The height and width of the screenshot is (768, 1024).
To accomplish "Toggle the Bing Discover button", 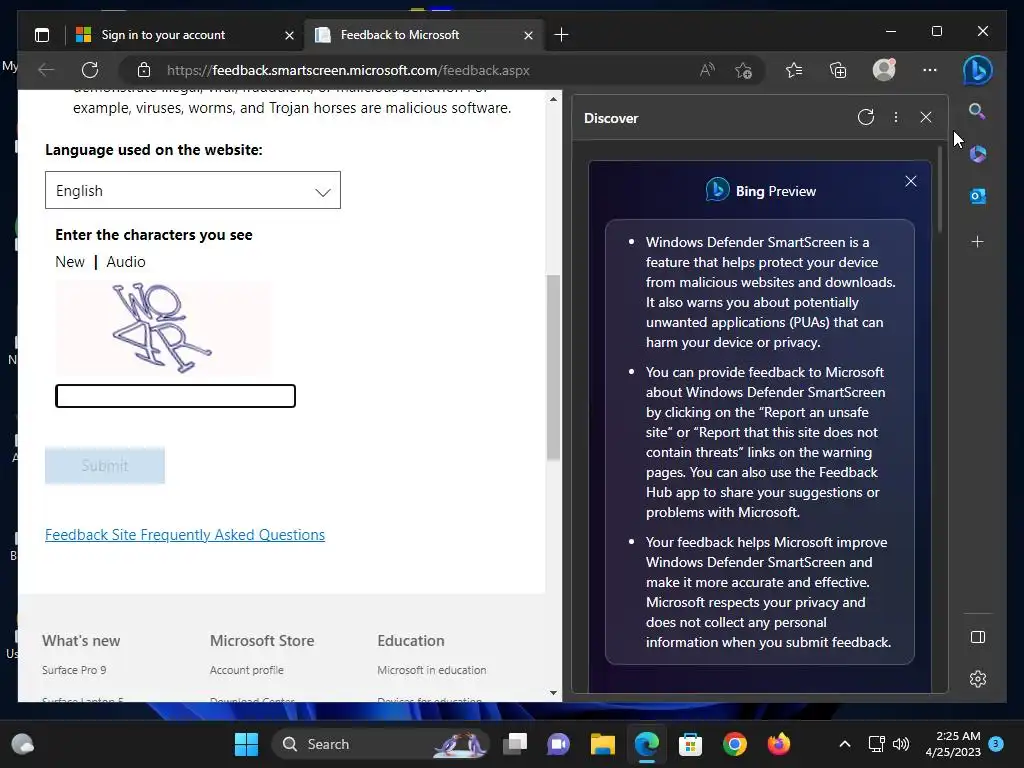I will pyautogui.click(x=978, y=70).
